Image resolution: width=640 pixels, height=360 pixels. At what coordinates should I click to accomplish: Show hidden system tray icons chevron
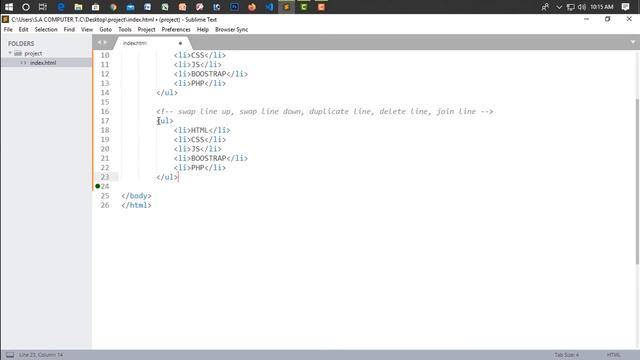[x=559, y=7]
